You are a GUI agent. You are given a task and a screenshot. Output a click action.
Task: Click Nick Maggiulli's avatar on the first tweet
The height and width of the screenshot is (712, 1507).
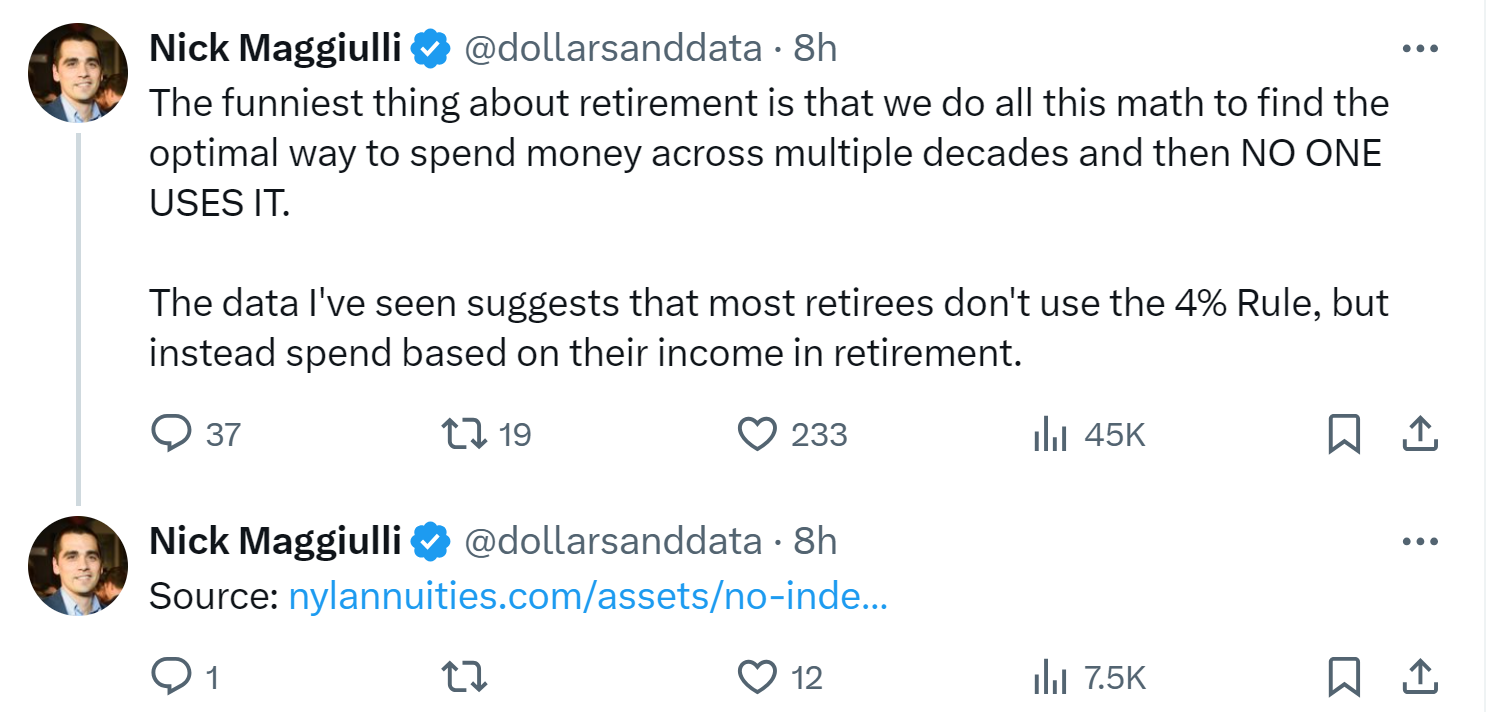point(78,72)
